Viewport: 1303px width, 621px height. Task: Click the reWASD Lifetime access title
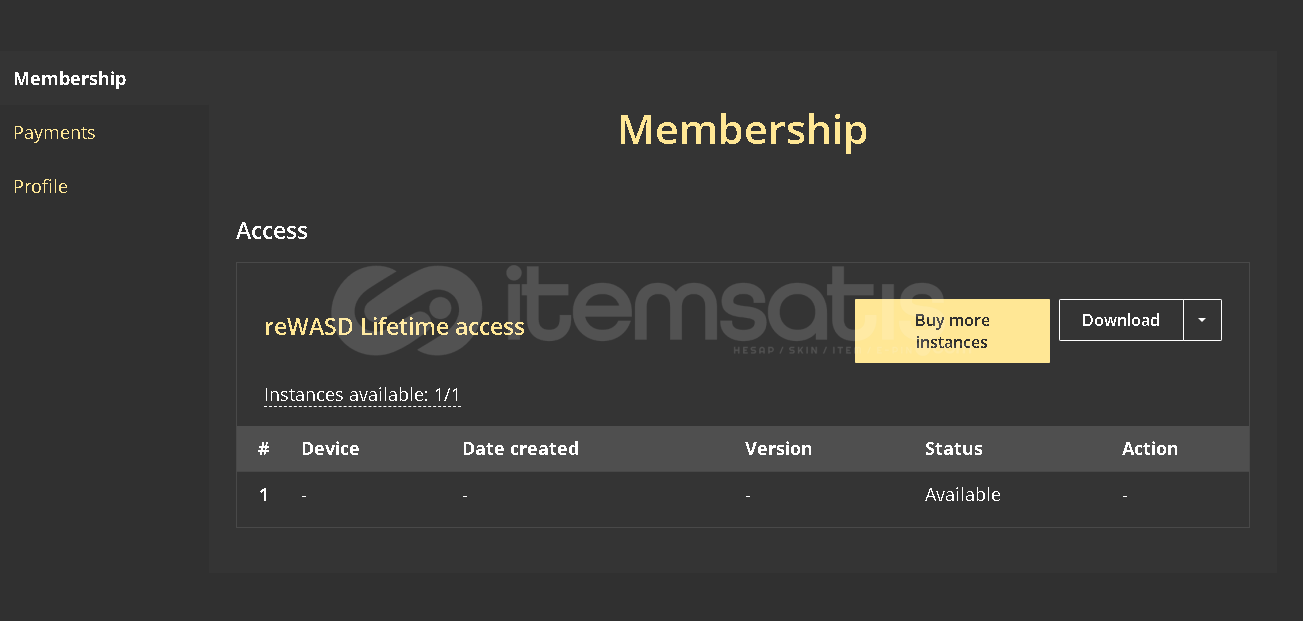394,327
